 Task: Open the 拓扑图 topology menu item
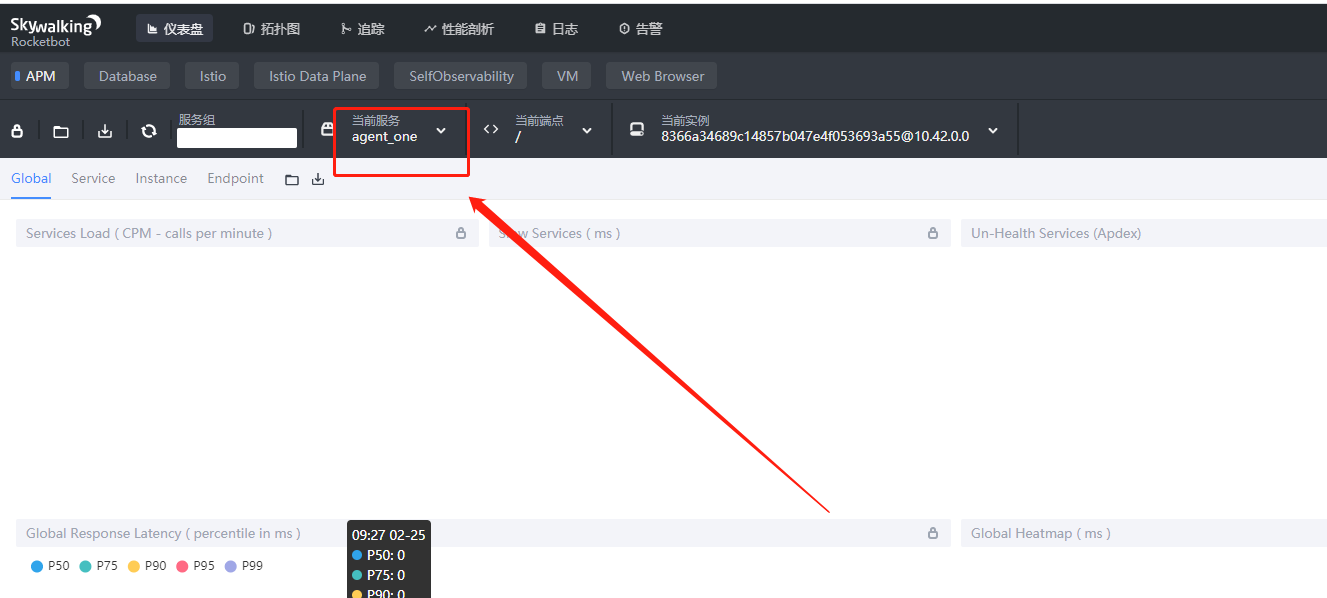tap(271, 28)
